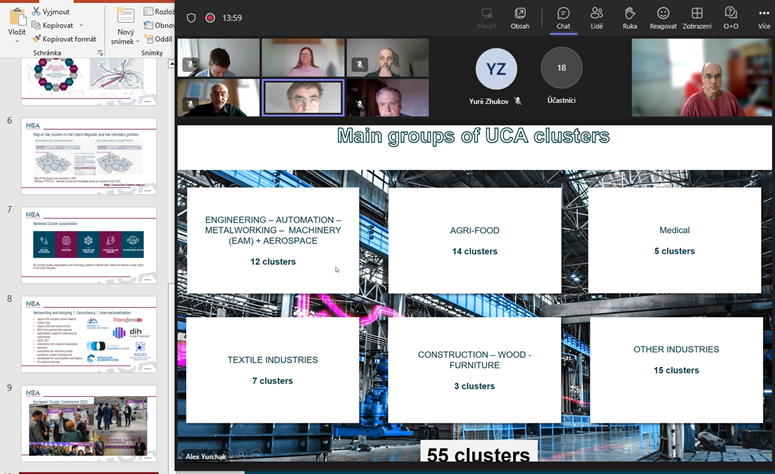
Task: Select slide 8 thumbnail with partner logos
Action: [x=88, y=334]
